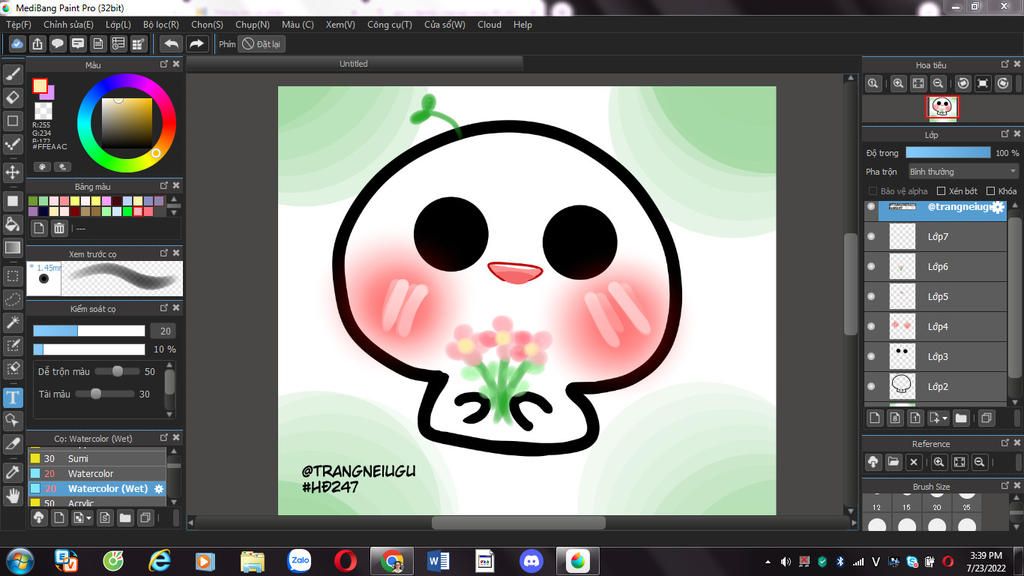Screen dimensions: 1024x576
Task: Switch to the Untitled canvas tab
Action: [x=353, y=63]
